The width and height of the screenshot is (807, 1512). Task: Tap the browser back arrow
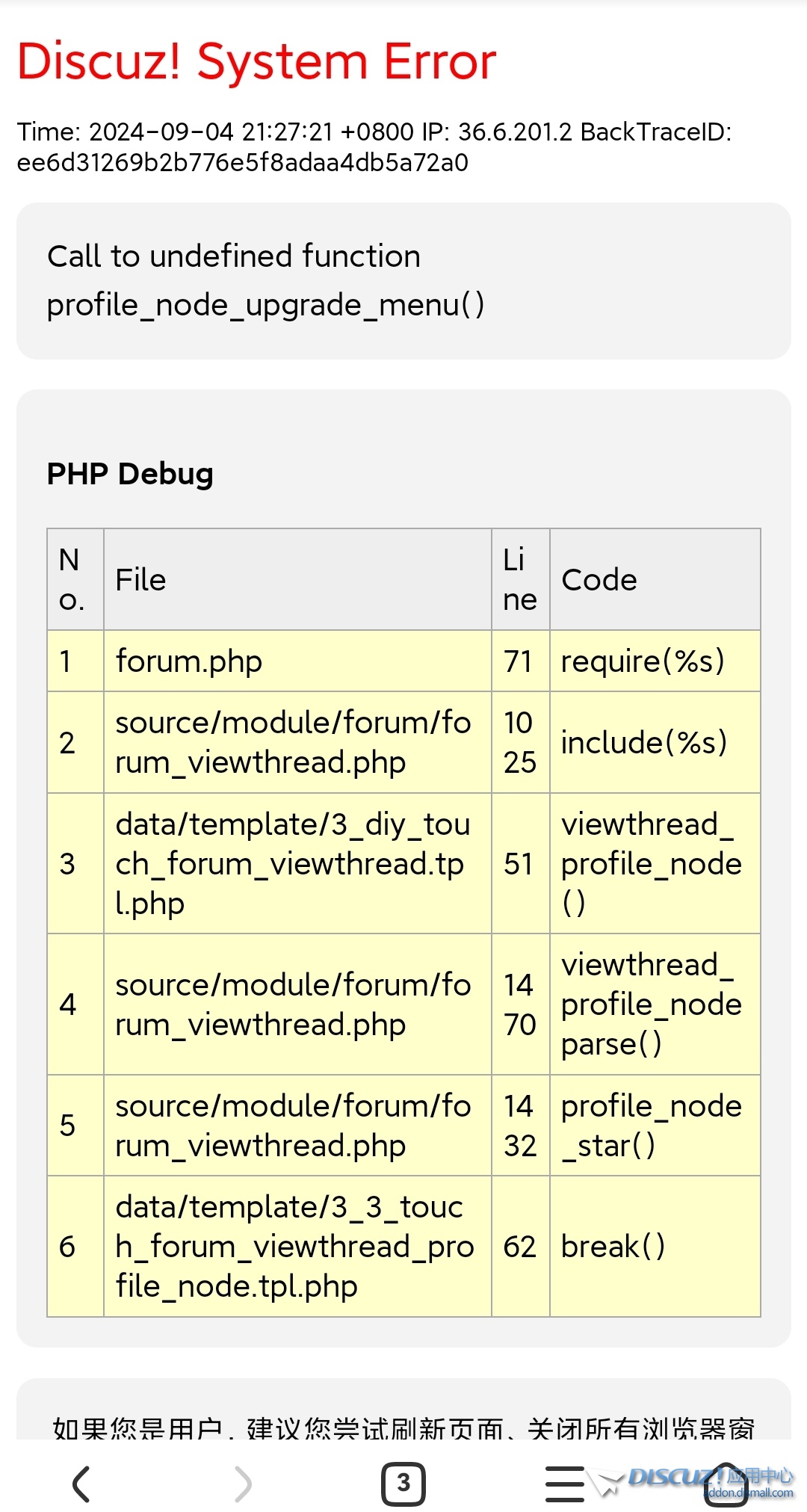(81, 1483)
